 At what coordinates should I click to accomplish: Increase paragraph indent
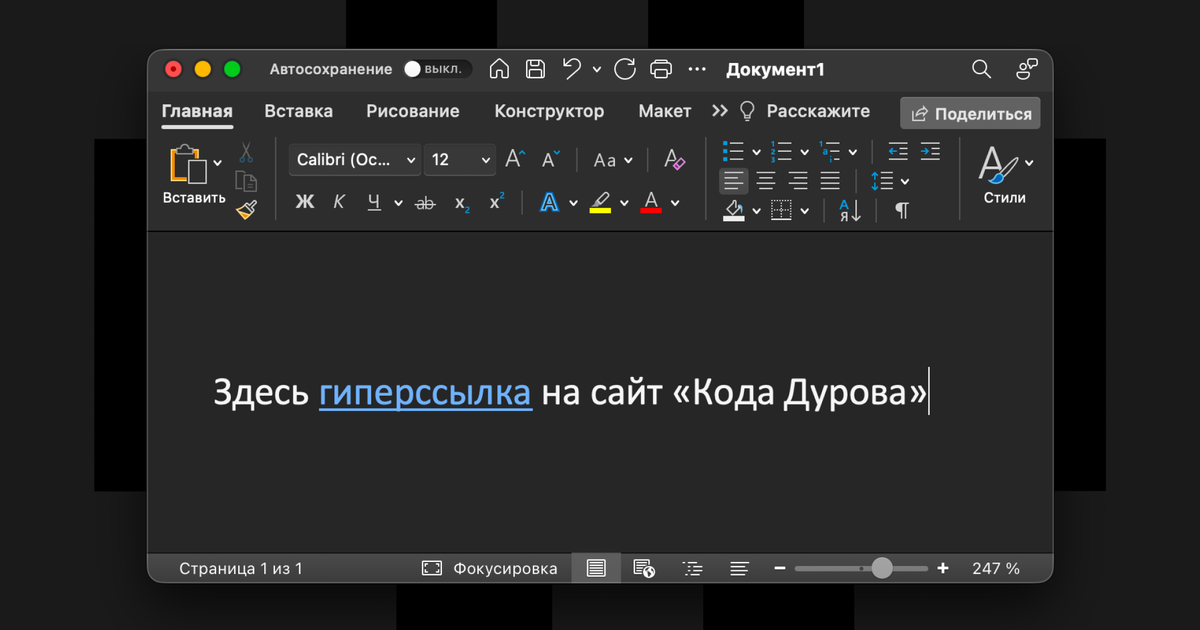click(930, 152)
